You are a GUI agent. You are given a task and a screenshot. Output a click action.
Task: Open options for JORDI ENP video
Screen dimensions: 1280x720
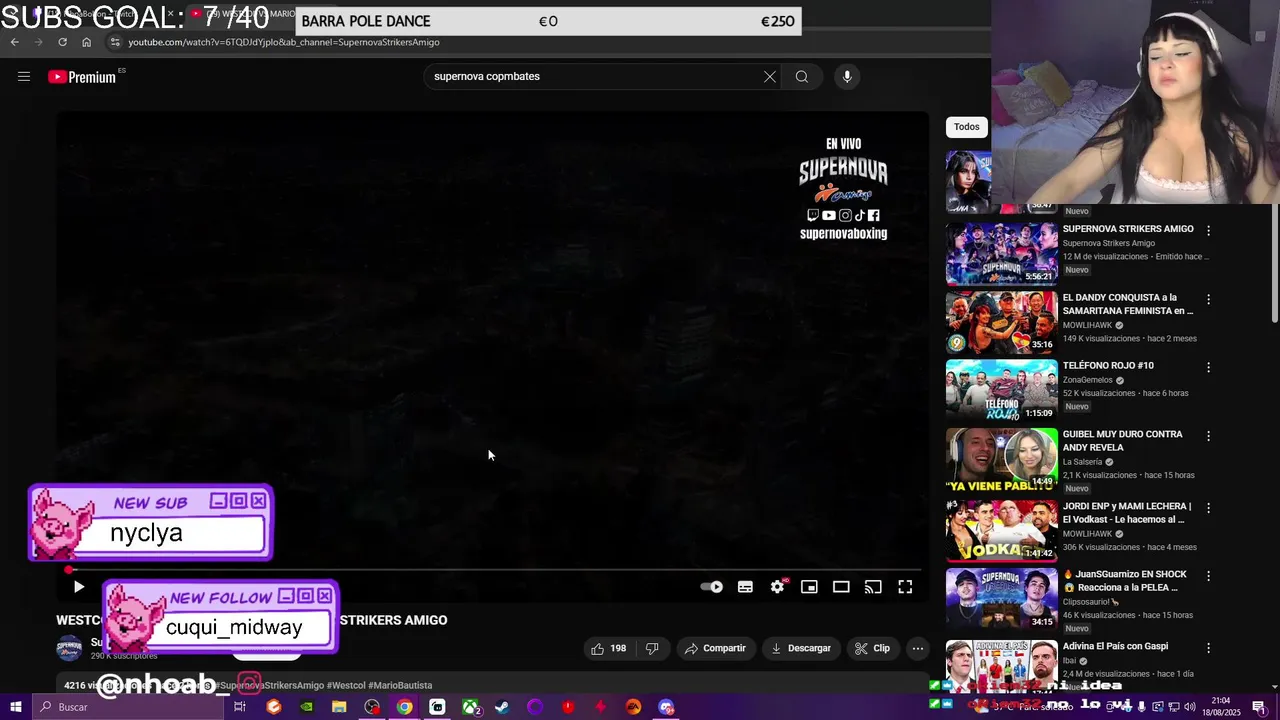pyautogui.click(x=1208, y=507)
